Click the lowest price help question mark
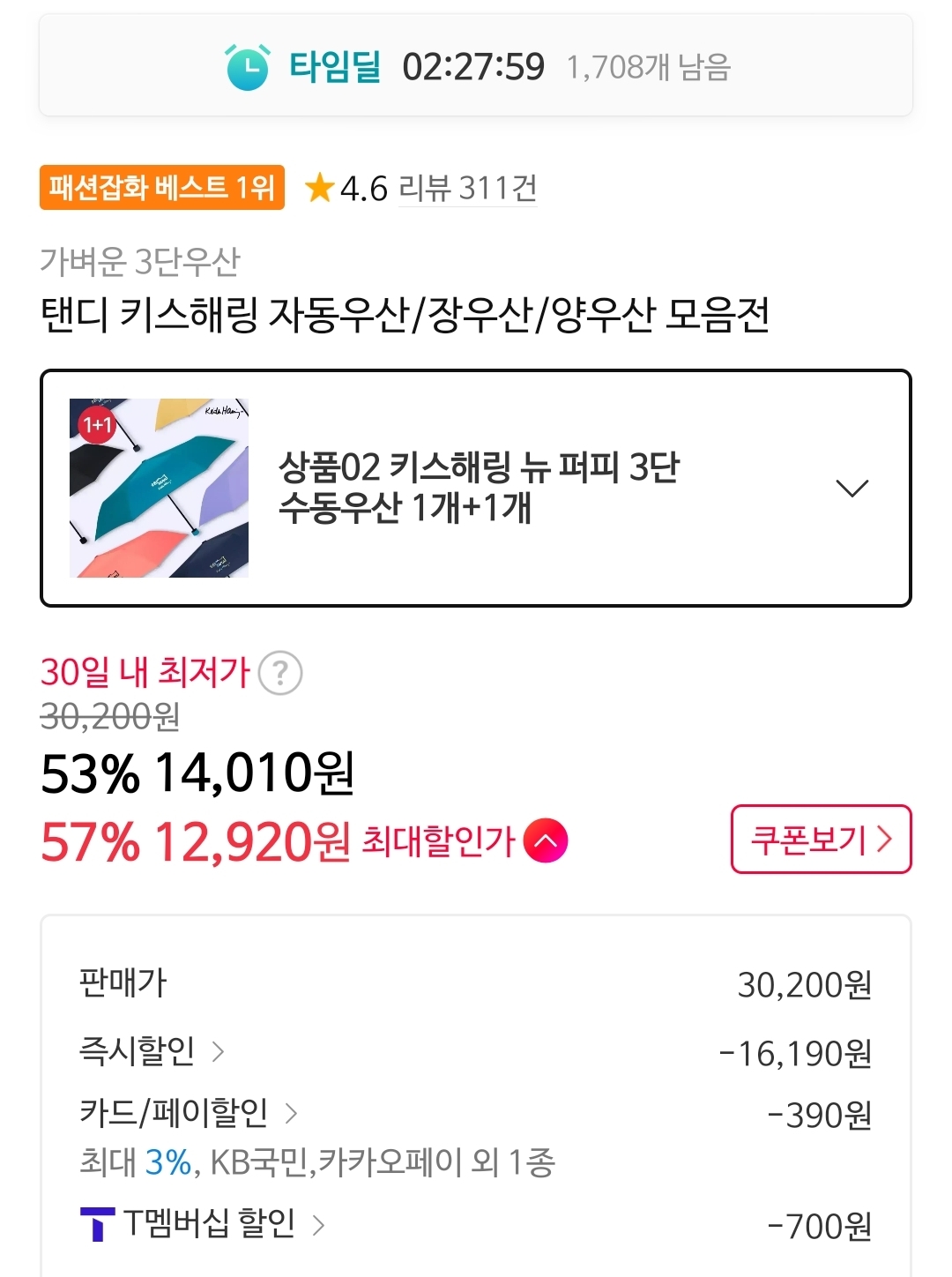The image size is (952, 1277). point(280,674)
